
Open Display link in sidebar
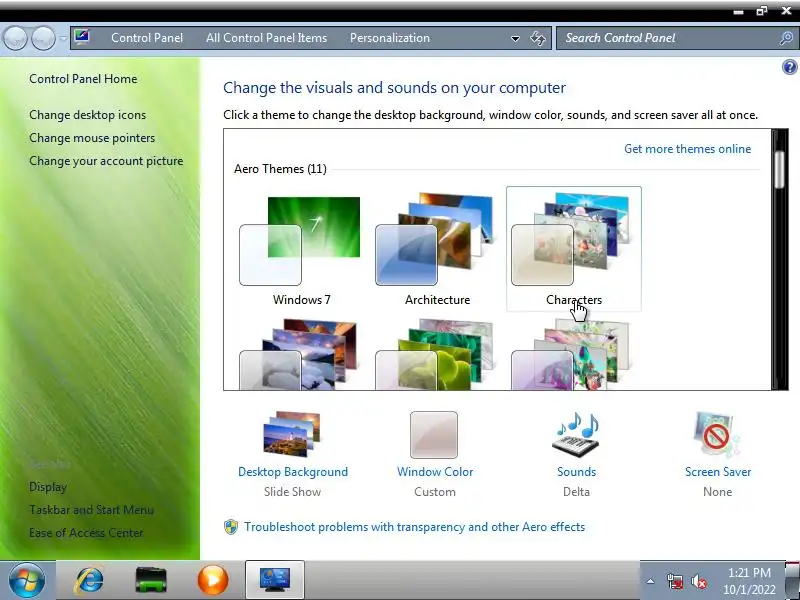click(48, 487)
